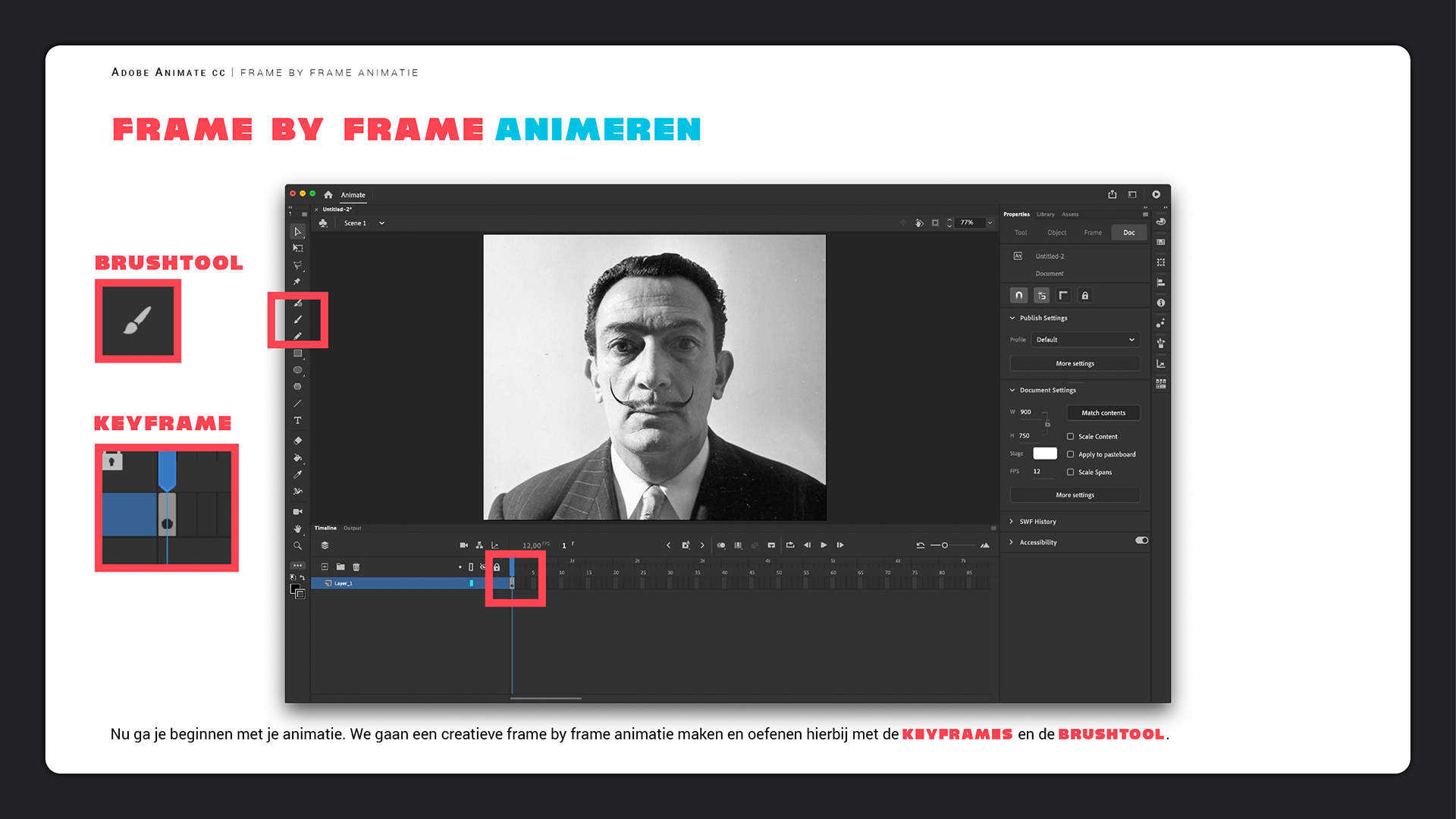Select the Paint Bucket tool
This screenshot has height=819, width=1456.
[297, 458]
